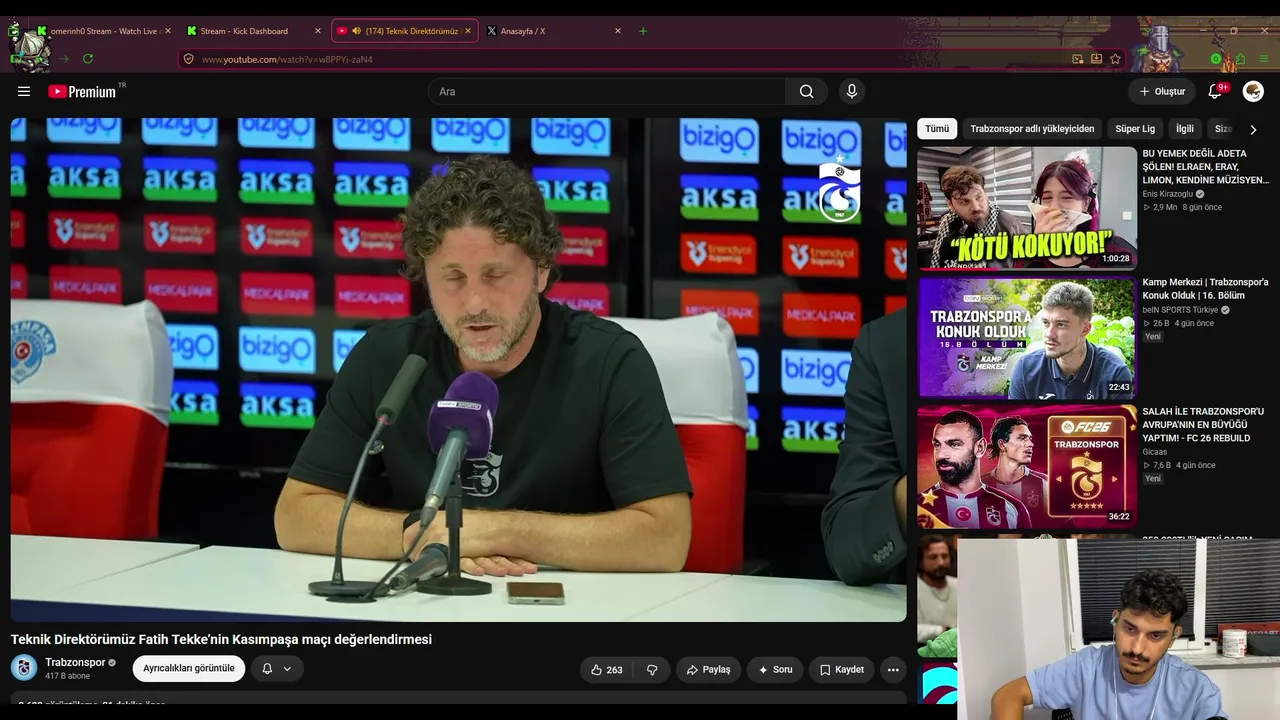Switch to Stream - Kick Dashboard tab

(x=254, y=31)
